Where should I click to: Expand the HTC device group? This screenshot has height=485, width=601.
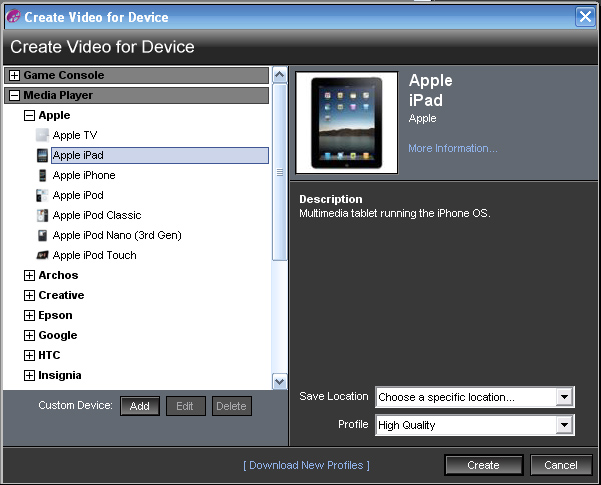(x=29, y=355)
